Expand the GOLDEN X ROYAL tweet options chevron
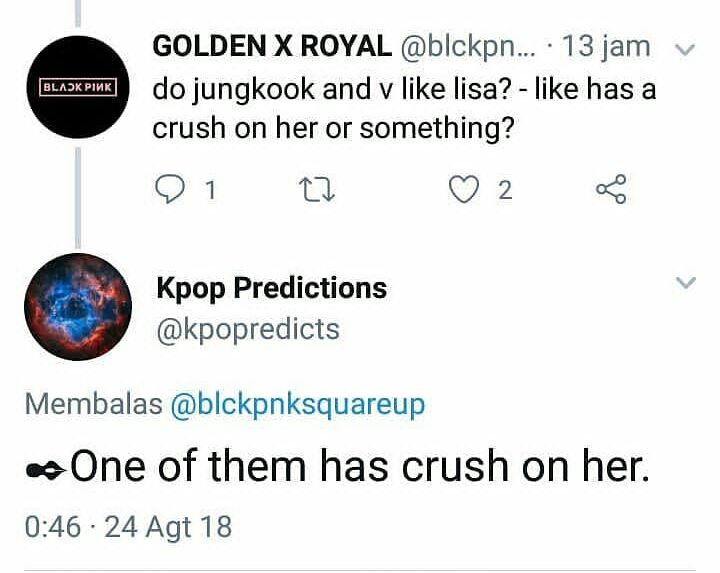The height and width of the screenshot is (573, 720). point(685,48)
